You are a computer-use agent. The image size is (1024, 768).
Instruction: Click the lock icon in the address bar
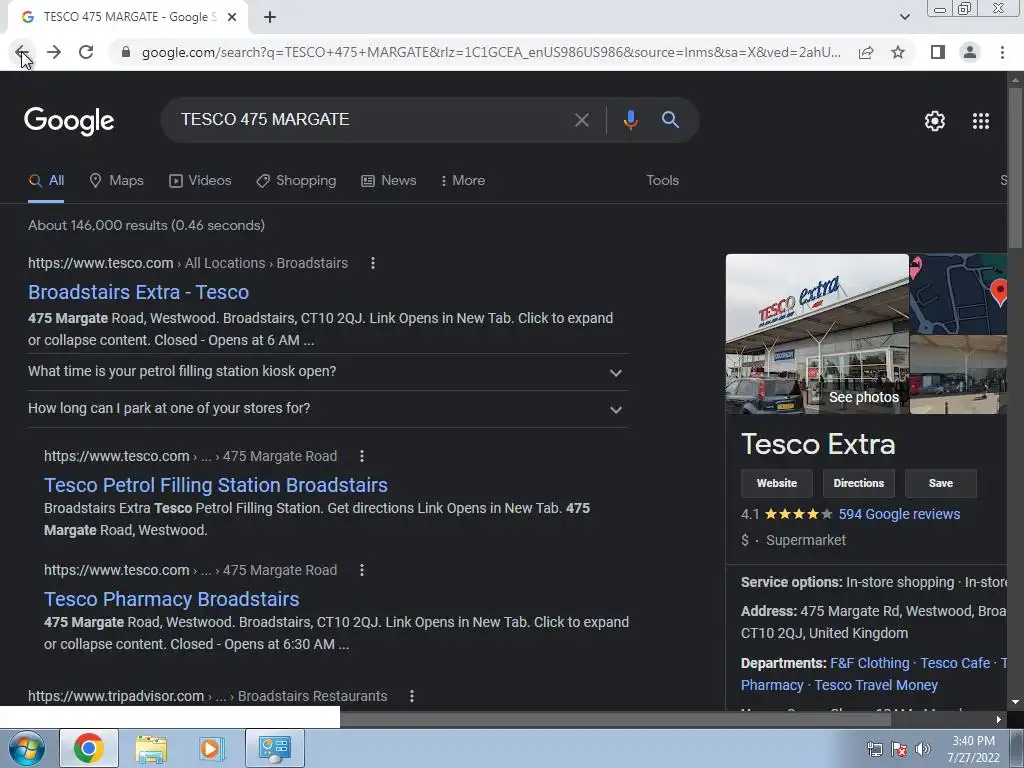pyautogui.click(x=126, y=52)
